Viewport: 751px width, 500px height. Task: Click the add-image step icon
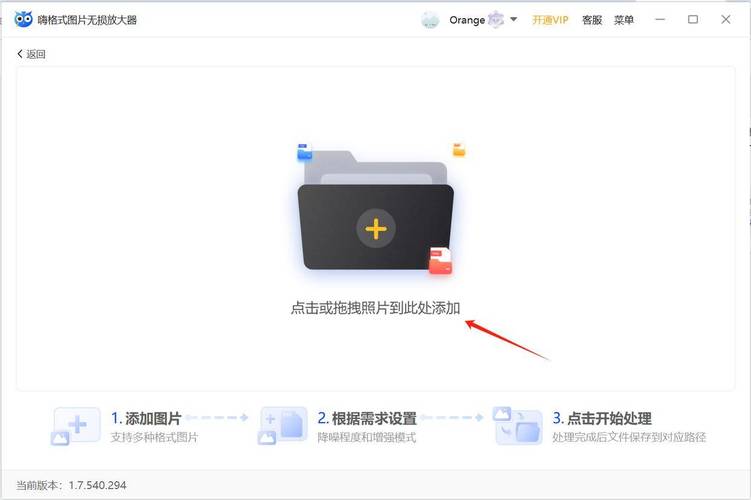click(76, 426)
